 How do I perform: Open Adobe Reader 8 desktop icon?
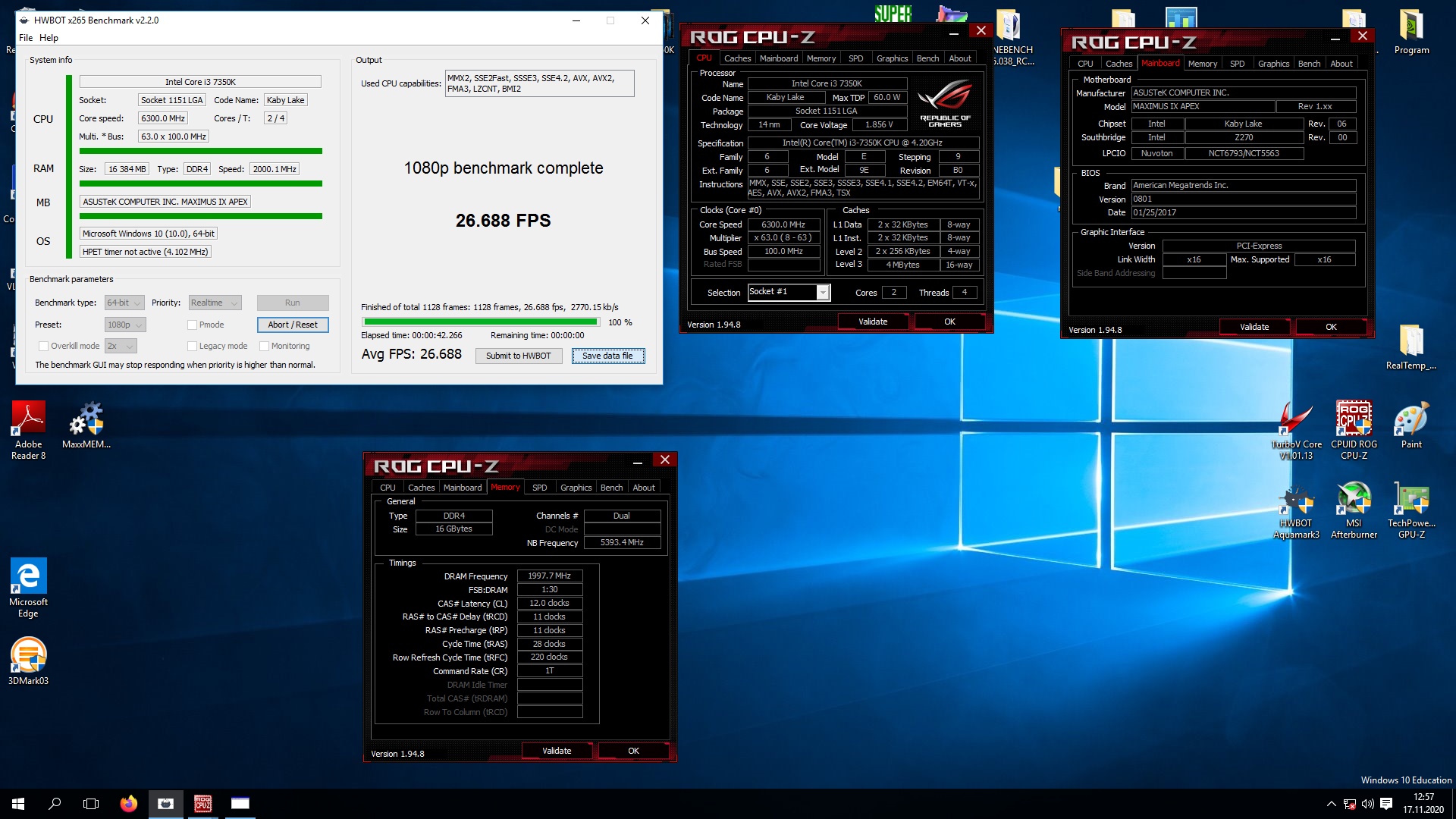28,429
